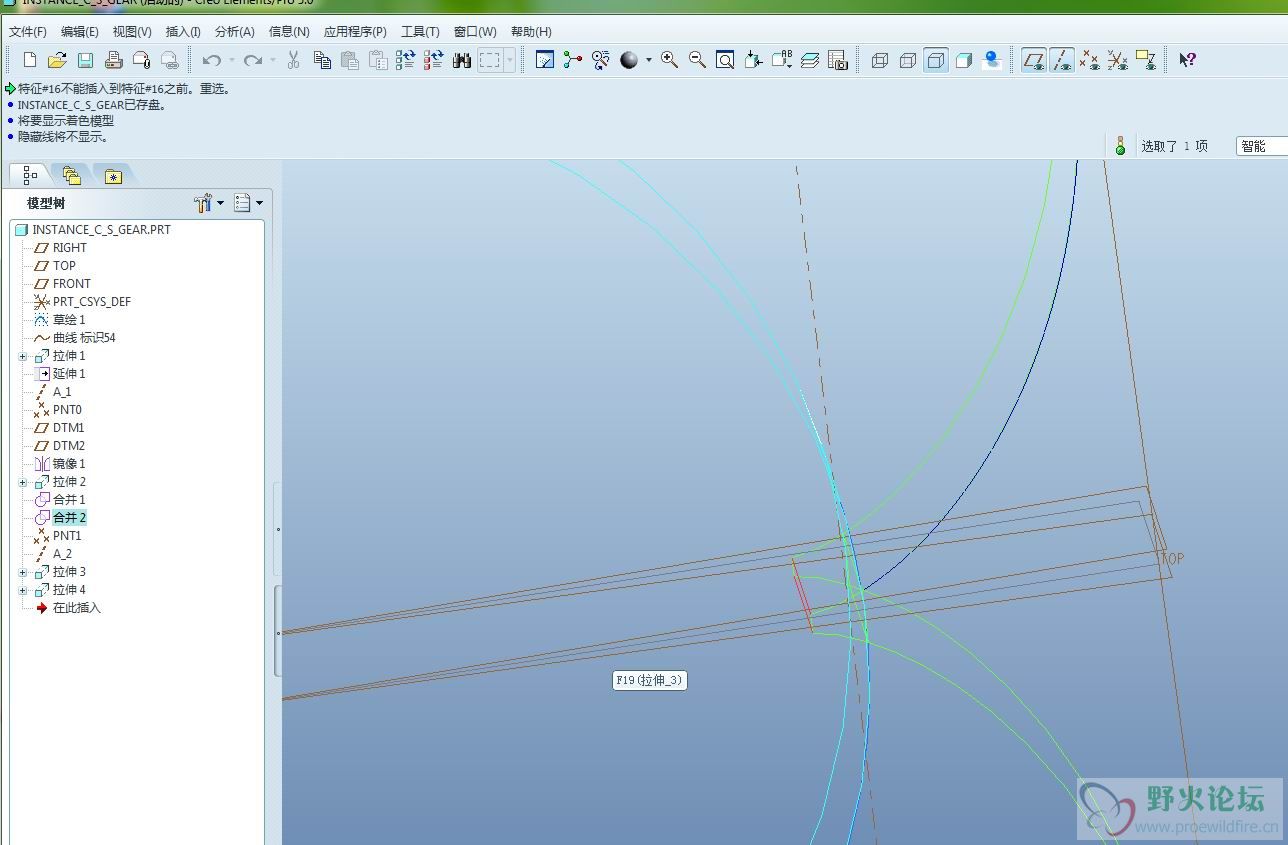Switch to shaded display style

click(x=964, y=60)
